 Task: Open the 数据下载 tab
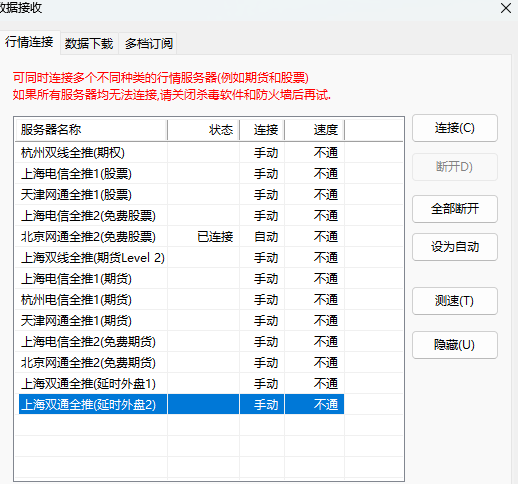coord(89,44)
